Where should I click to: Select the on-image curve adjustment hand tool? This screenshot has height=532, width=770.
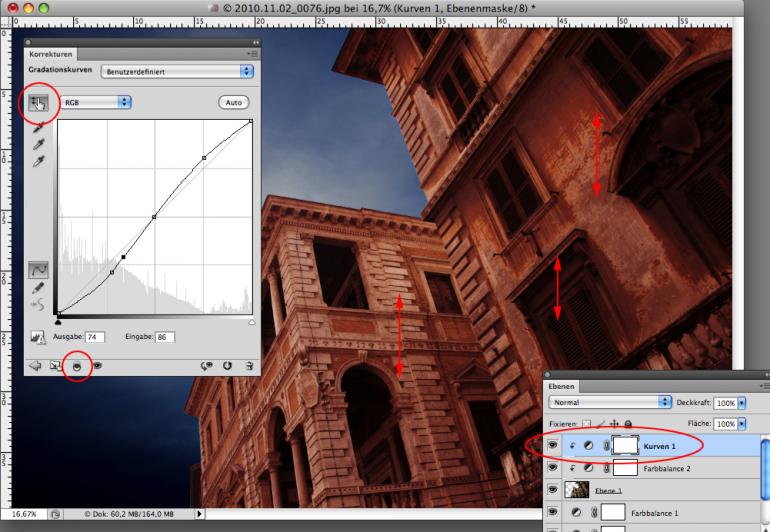pos(38,103)
